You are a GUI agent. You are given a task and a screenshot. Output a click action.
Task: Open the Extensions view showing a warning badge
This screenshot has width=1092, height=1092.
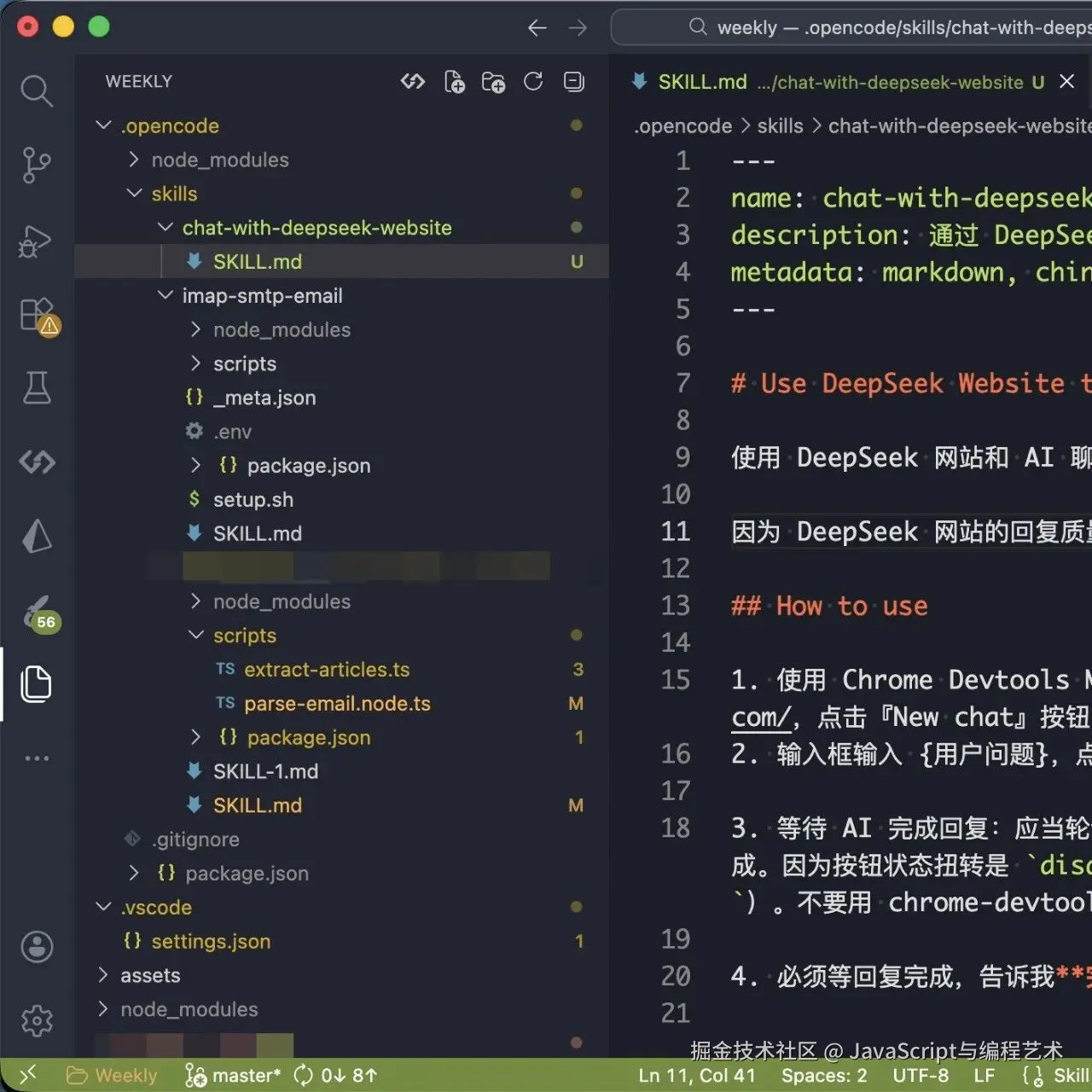pyautogui.click(x=34, y=314)
